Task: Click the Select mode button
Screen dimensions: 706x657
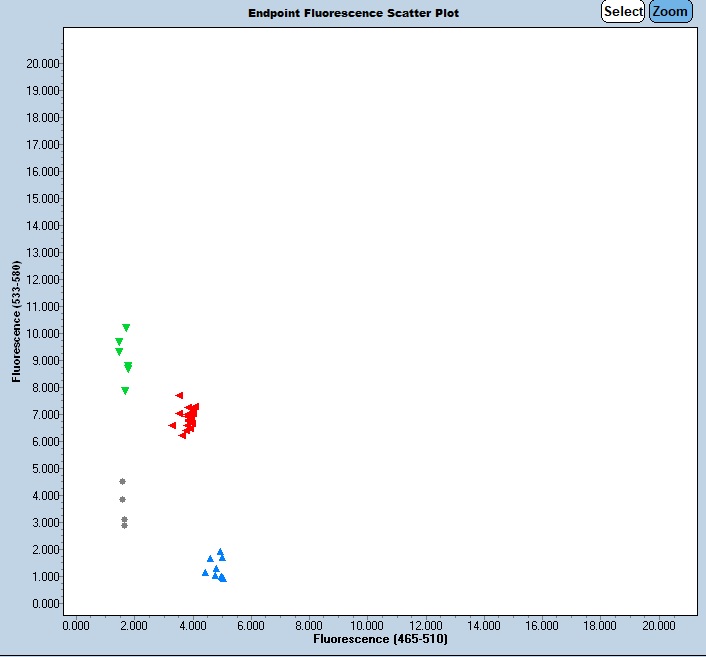Action: click(x=623, y=12)
